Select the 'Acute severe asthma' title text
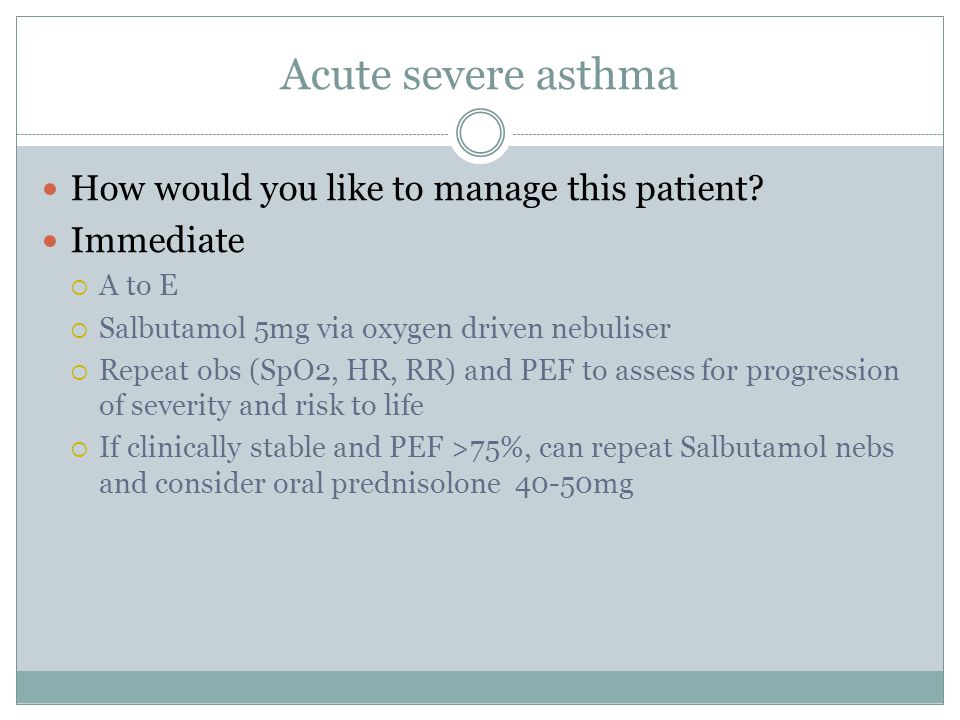The width and height of the screenshot is (960, 720). 479,75
